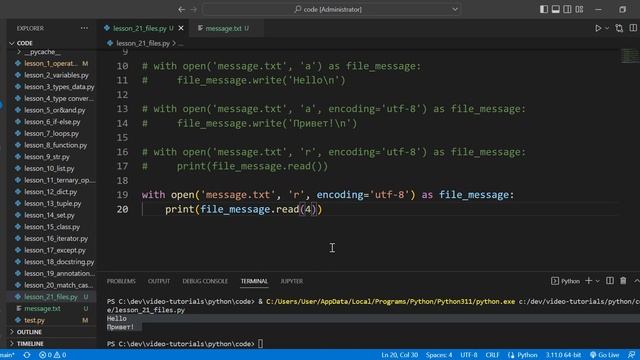Open lesson_6_if-else.py in Explorer
Viewport: 640px width, 360px height.
51,122
